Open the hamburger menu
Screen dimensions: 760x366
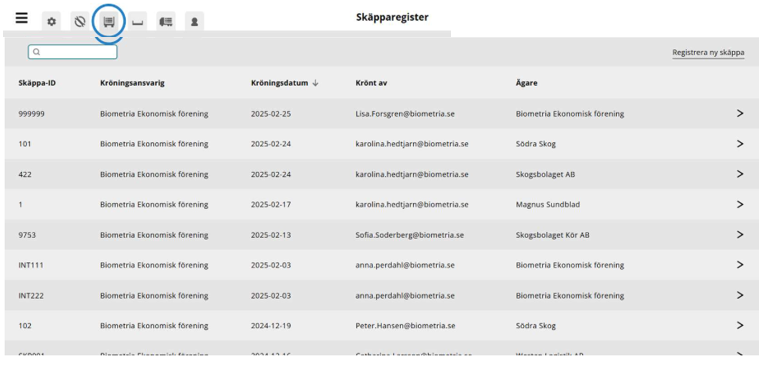coord(21,18)
